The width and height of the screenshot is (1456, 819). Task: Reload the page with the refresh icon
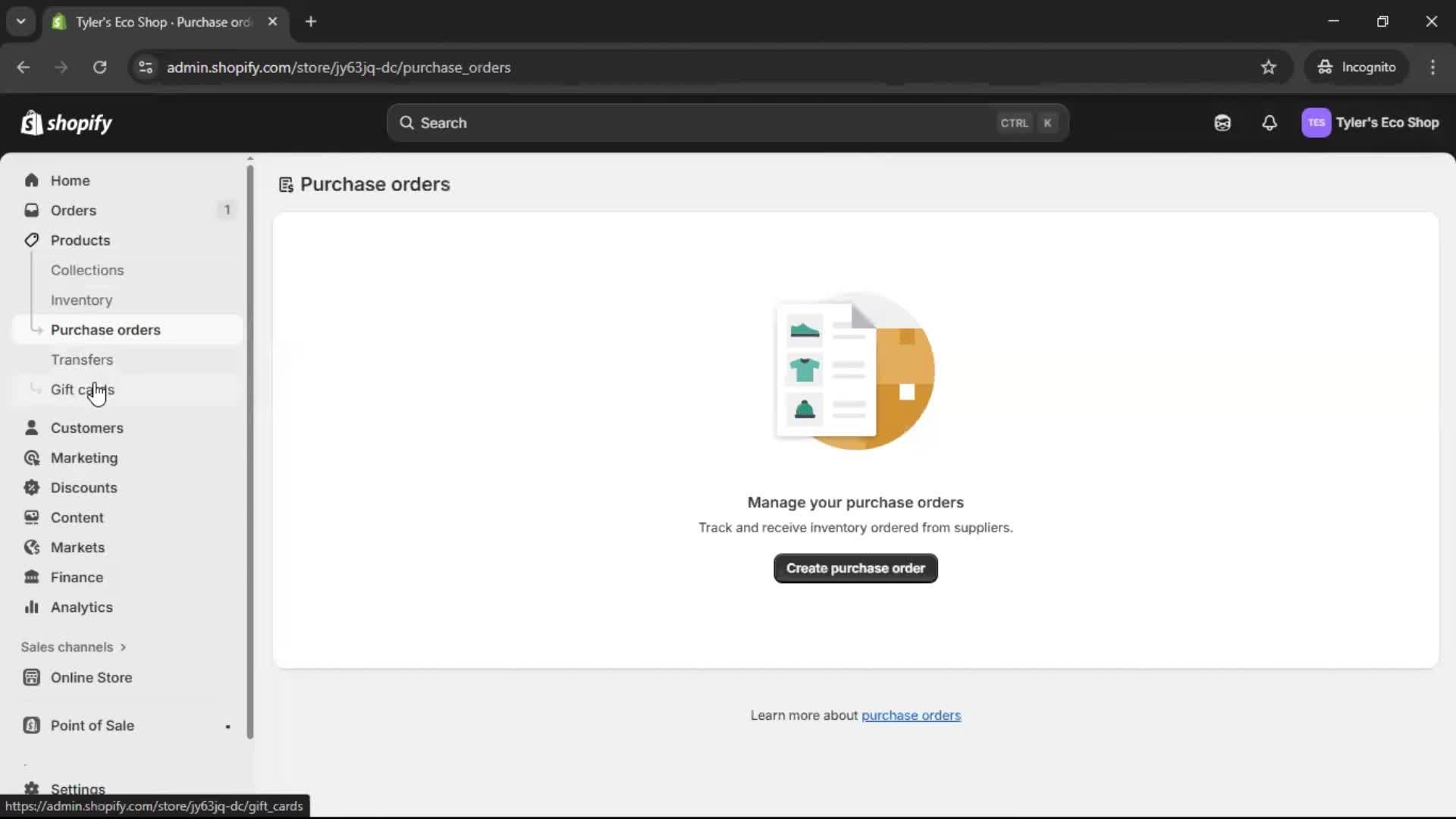[99, 67]
